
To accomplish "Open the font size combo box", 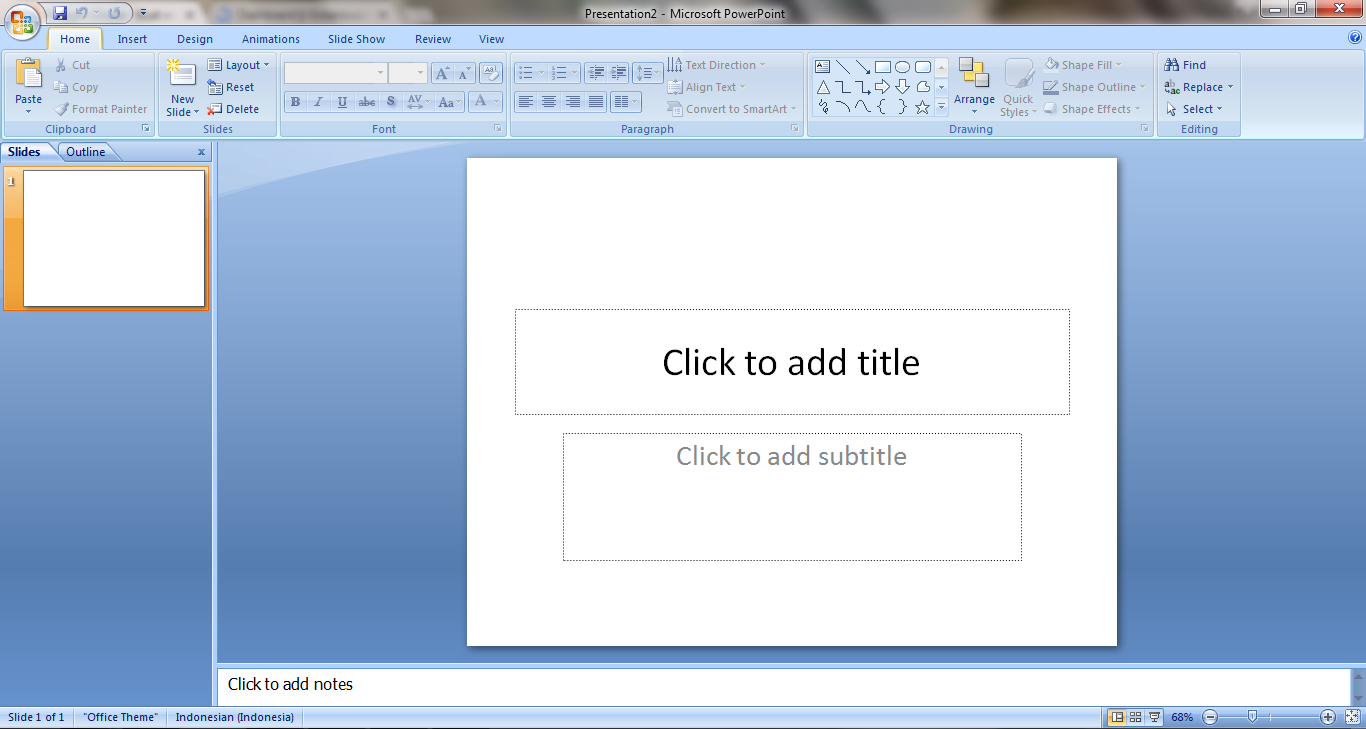I will tap(408, 73).
